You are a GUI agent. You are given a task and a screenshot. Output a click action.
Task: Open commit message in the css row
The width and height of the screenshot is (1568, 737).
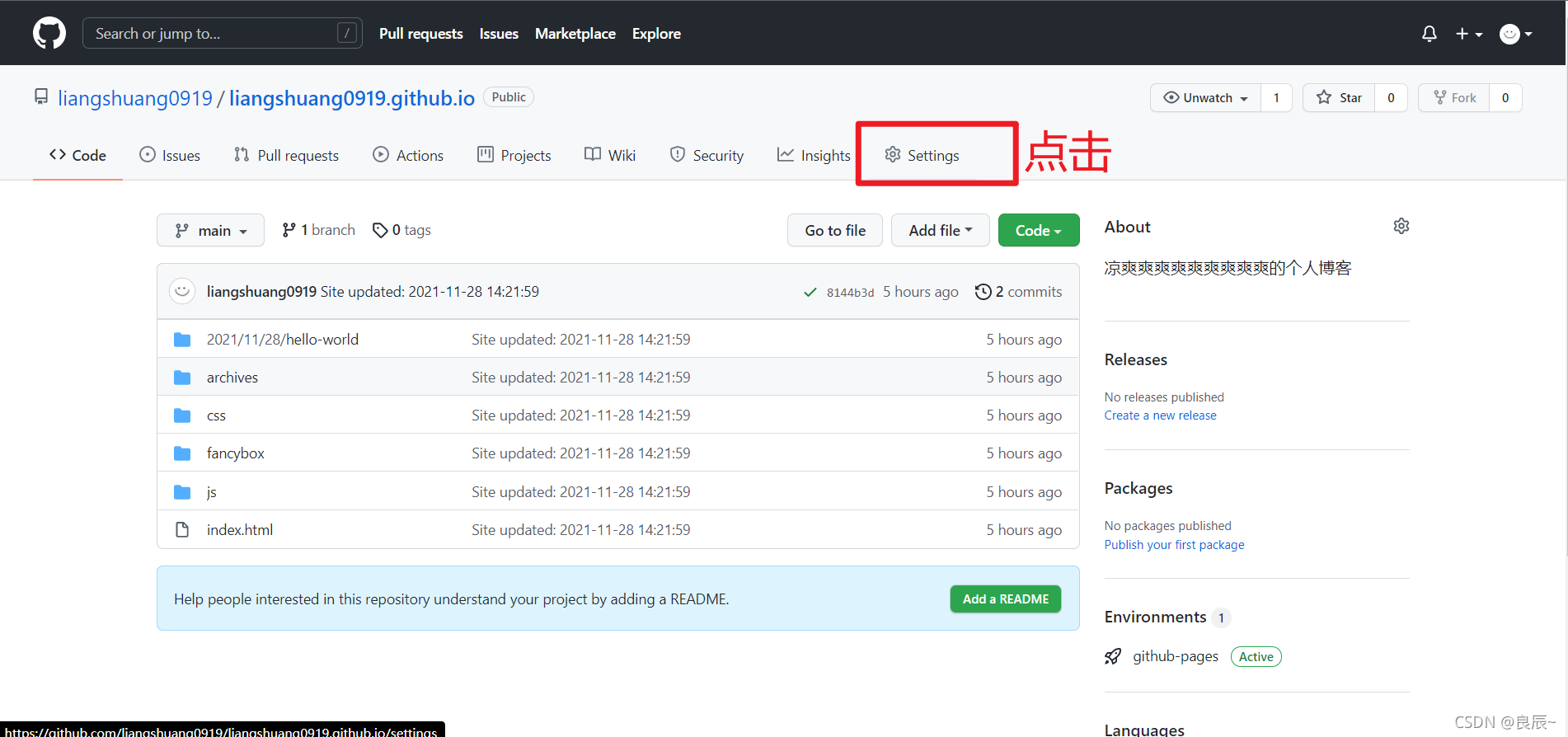point(581,415)
